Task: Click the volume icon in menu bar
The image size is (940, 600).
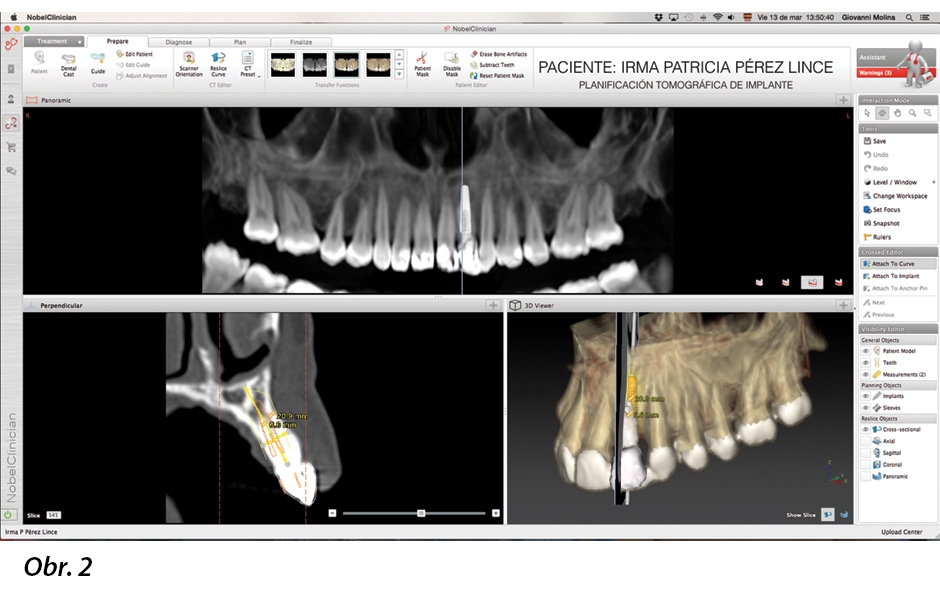Action: 731,17
